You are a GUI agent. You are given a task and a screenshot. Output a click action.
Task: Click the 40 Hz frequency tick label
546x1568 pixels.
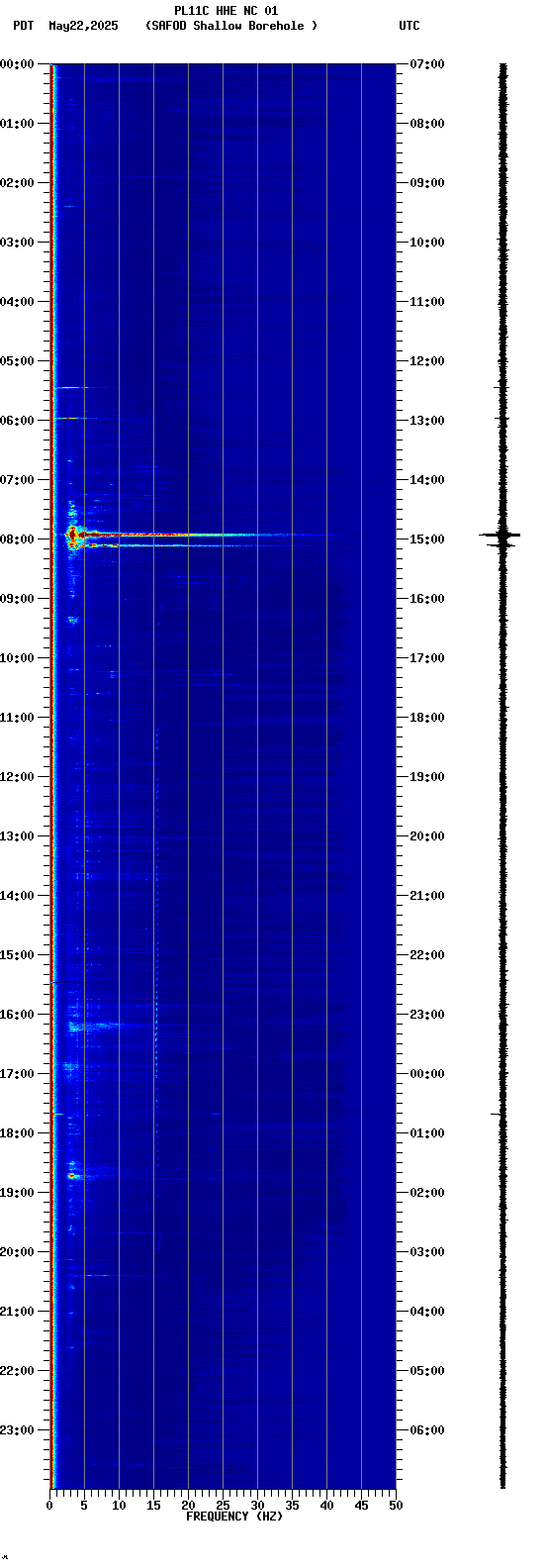point(326,1506)
